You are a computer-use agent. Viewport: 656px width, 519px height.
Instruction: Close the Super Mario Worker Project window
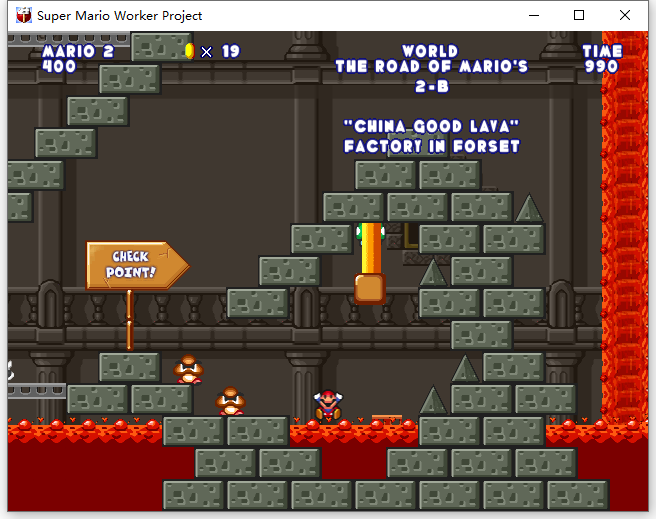(x=625, y=15)
